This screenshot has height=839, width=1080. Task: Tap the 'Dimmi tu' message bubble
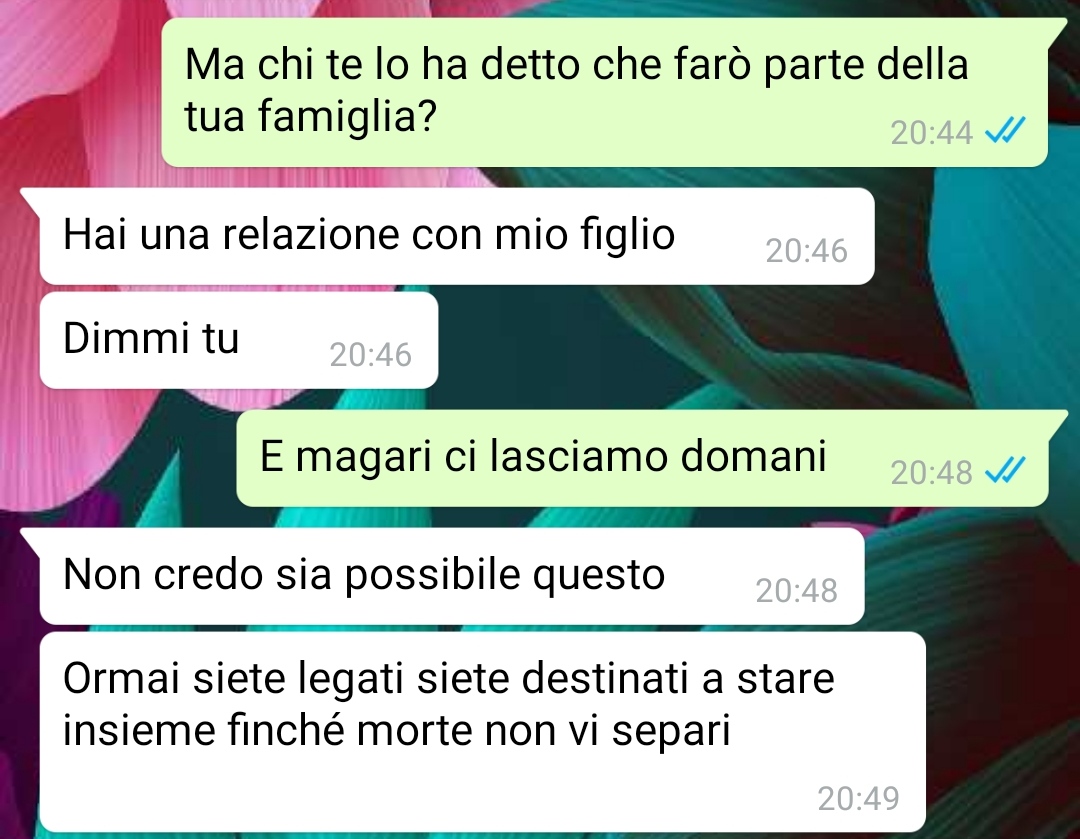pos(239,340)
